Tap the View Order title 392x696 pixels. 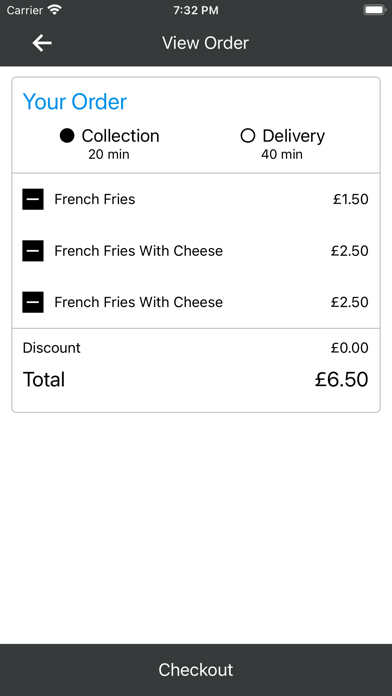(x=205, y=43)
